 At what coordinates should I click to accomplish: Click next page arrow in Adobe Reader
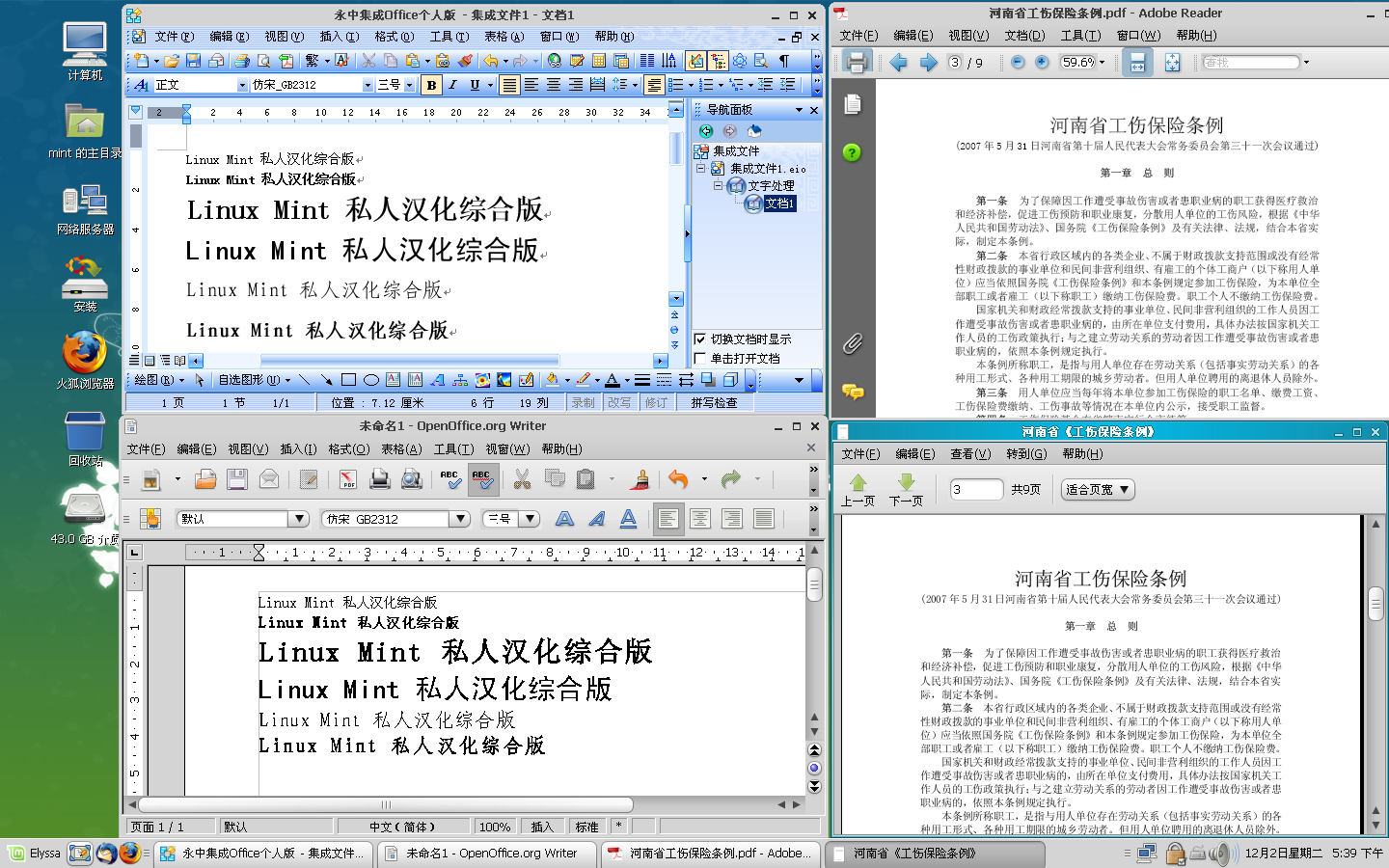(928, 63)
